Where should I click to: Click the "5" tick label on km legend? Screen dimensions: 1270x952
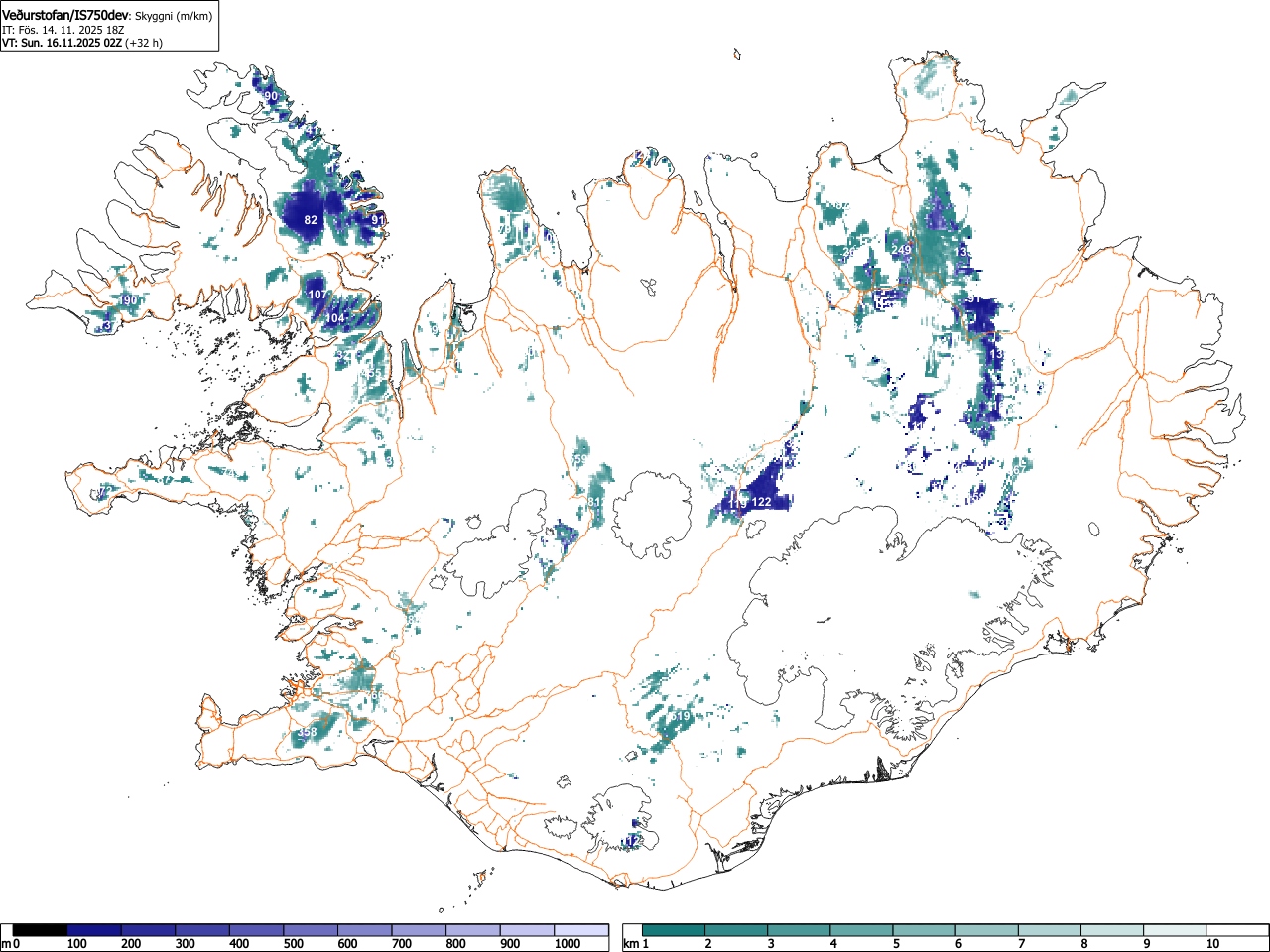(x=895, y=944)
